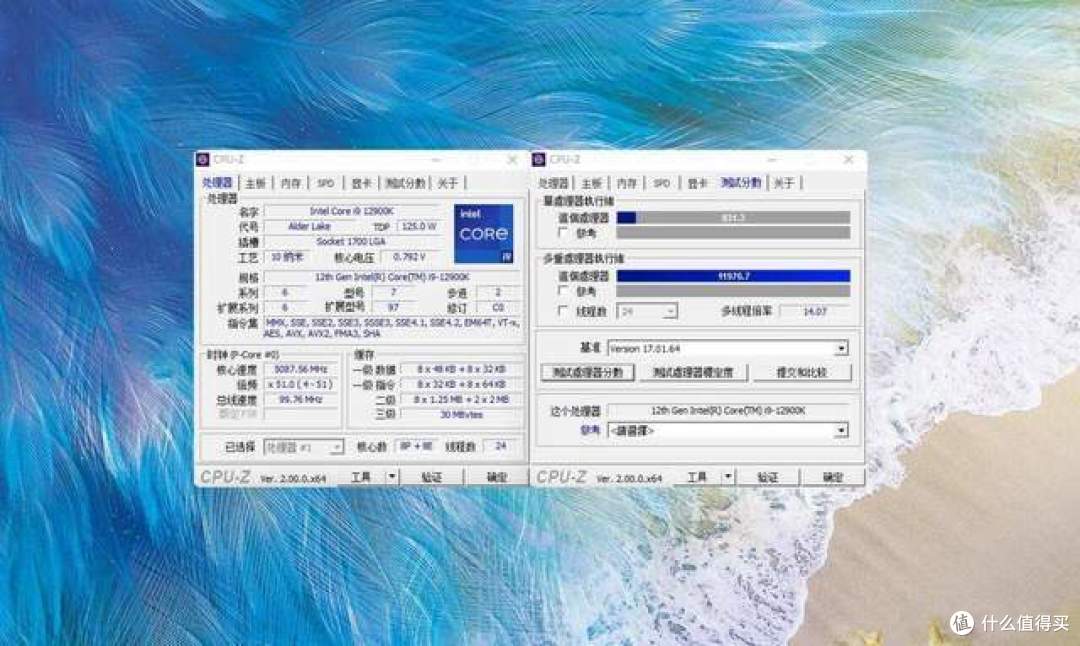Click the single-thread reference grey bar
The height and width of the screenshot is (646, 1080).
coord(733,233)
